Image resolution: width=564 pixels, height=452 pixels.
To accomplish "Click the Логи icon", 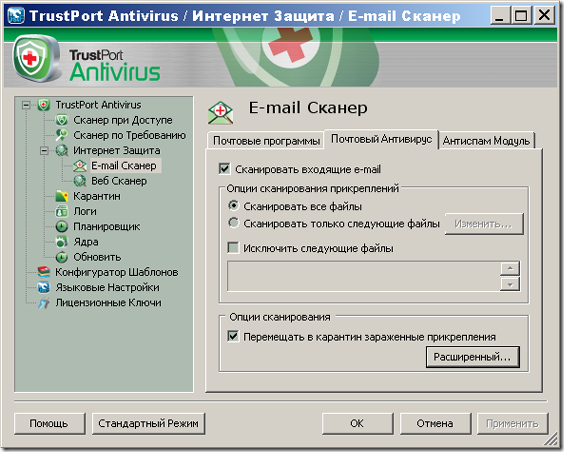I will tap(62, 211).
